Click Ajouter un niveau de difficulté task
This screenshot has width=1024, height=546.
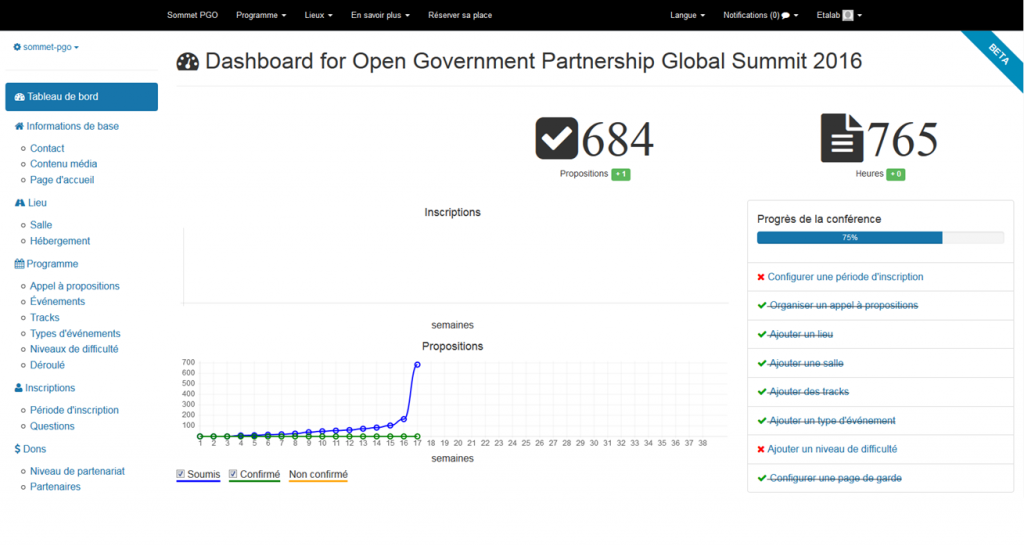click(832, 449)
